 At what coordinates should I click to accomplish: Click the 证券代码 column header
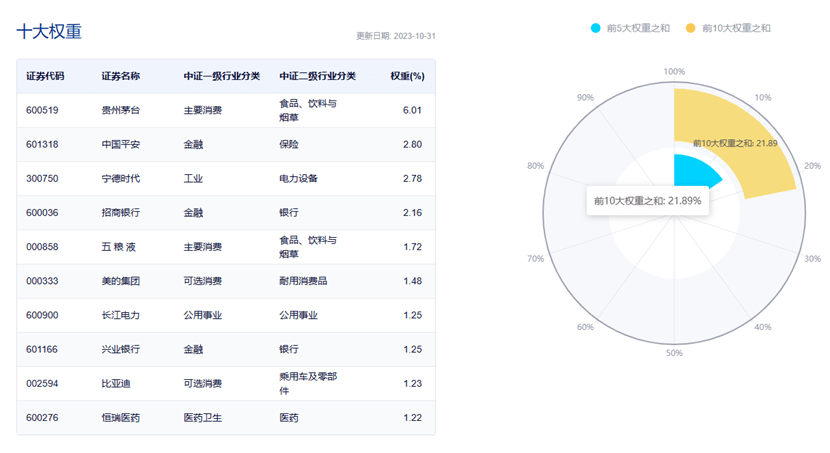pyautogui.click(x=45, y=76)
